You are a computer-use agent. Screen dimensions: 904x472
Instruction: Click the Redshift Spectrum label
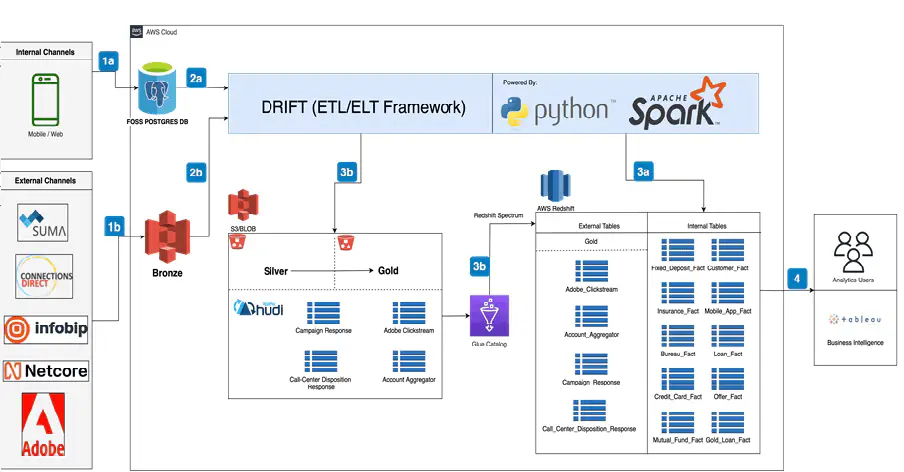498,215
